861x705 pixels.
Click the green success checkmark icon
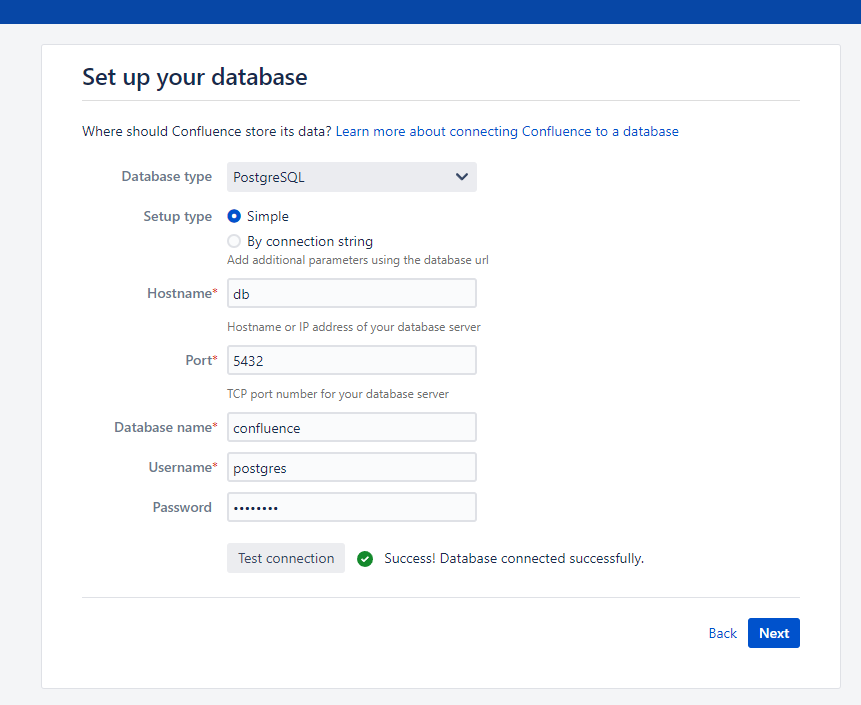tap(365, 559)
